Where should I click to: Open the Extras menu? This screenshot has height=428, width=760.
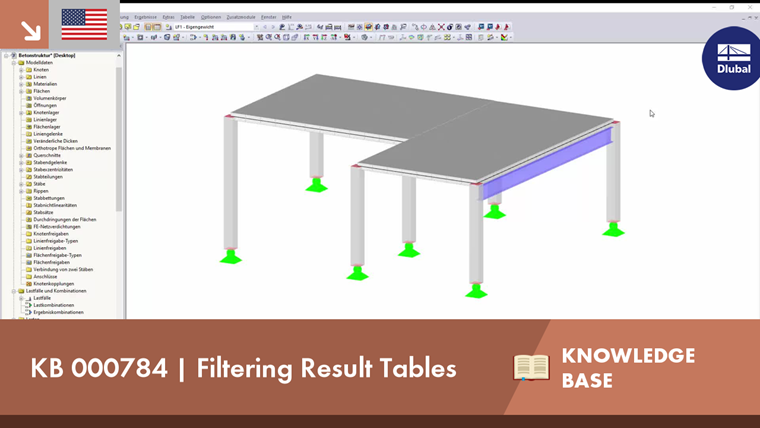pos(168,17)
